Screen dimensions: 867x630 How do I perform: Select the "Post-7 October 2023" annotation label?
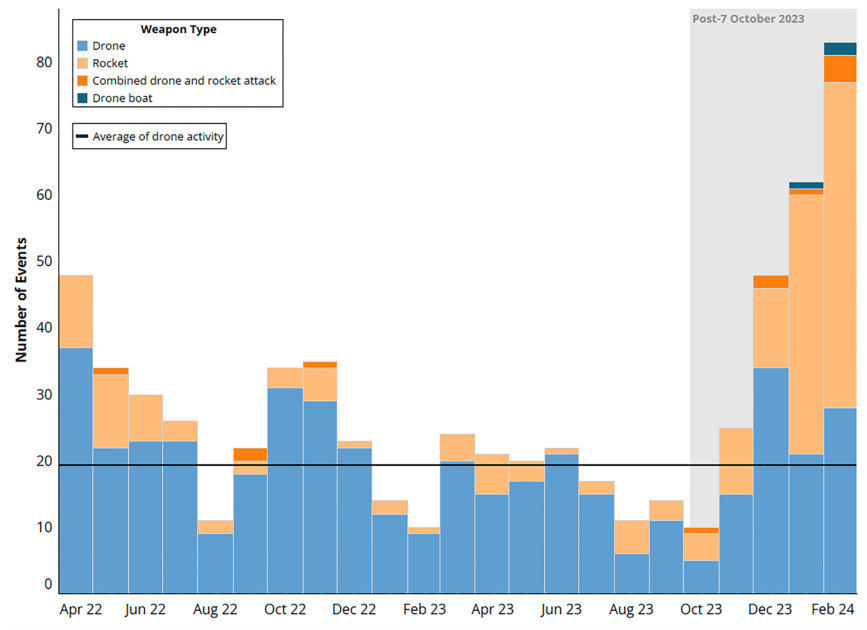[x=748, y=19]
